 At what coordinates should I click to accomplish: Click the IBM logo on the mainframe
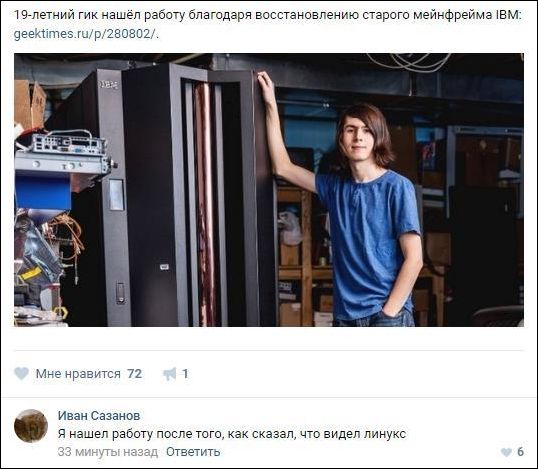coord(109,84)
